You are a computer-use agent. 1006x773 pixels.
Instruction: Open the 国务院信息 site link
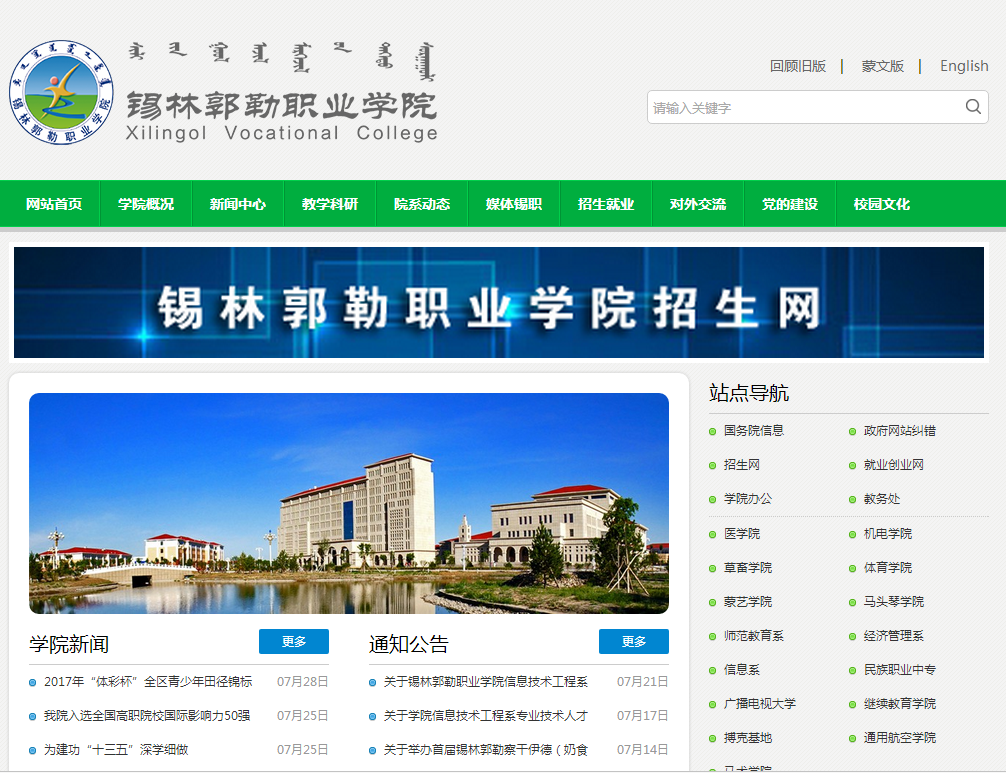coord(754,431)
